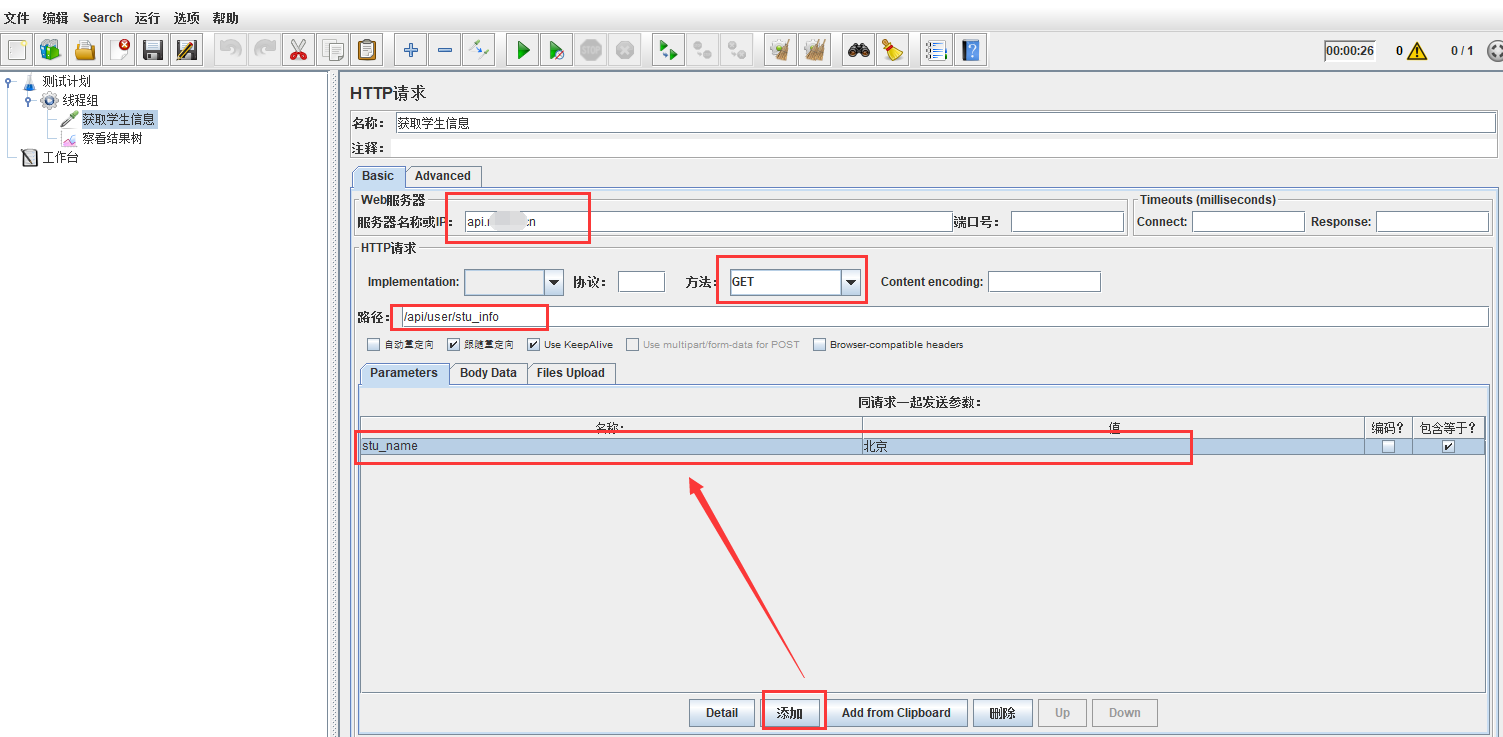Open the Function Helper dialog question-mark icon
This screenshot has width=1503, height=737.
tap(971, 49)
